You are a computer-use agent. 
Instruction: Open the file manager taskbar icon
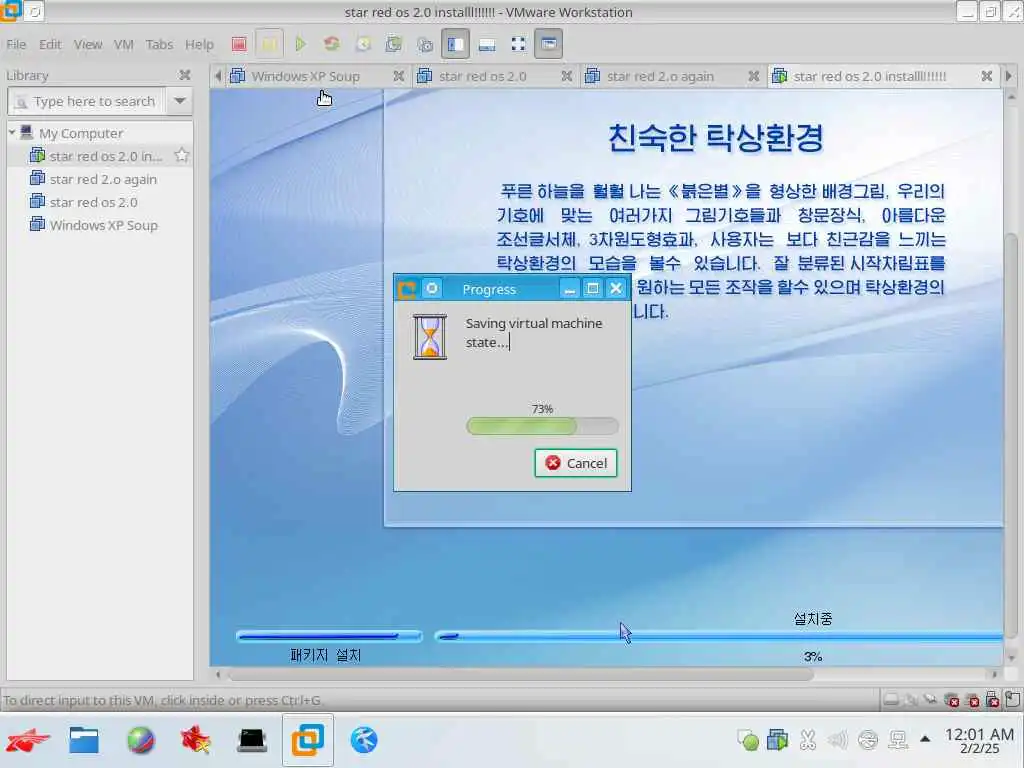84,741
